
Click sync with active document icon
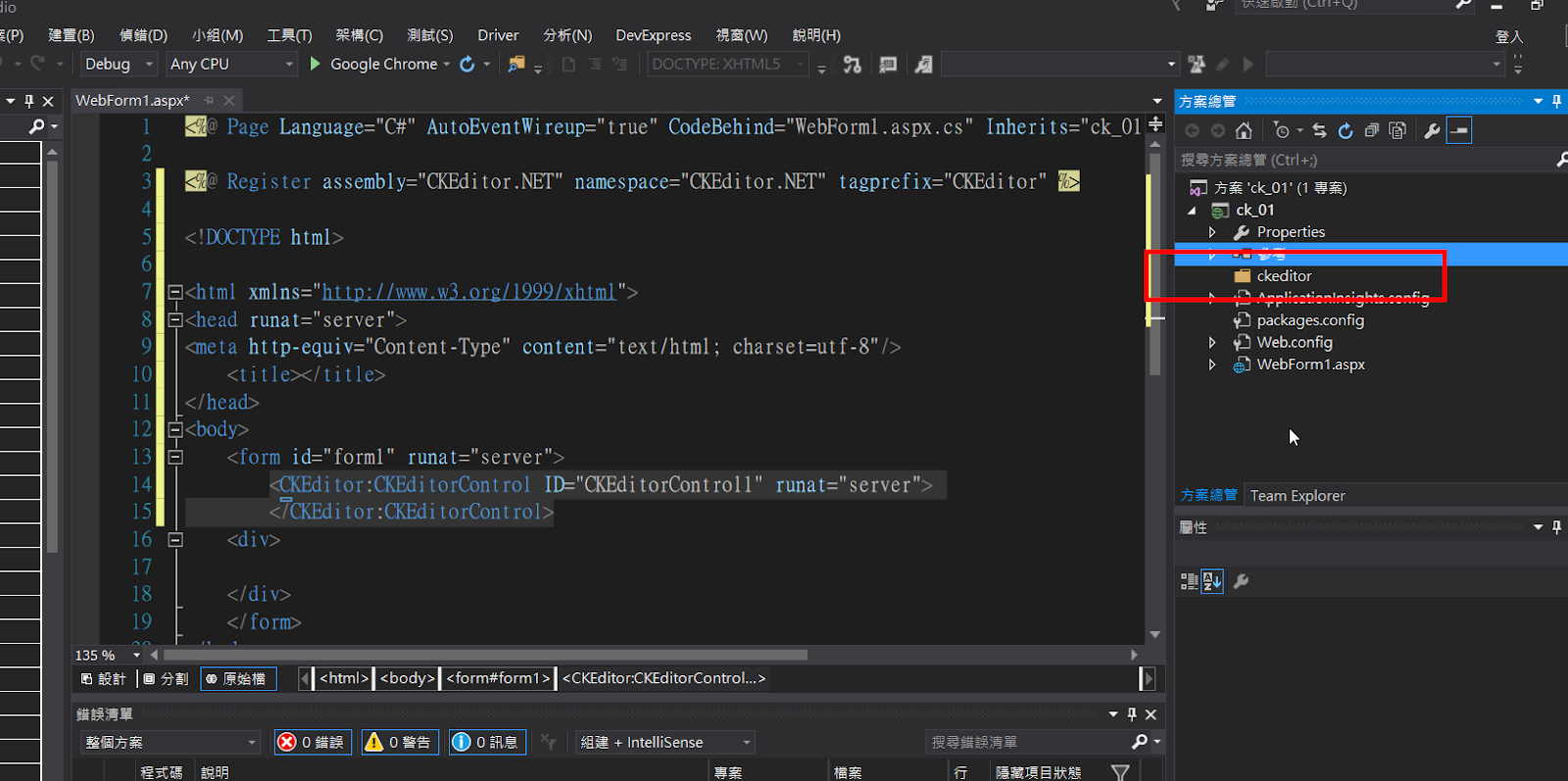click(1320, 130)
